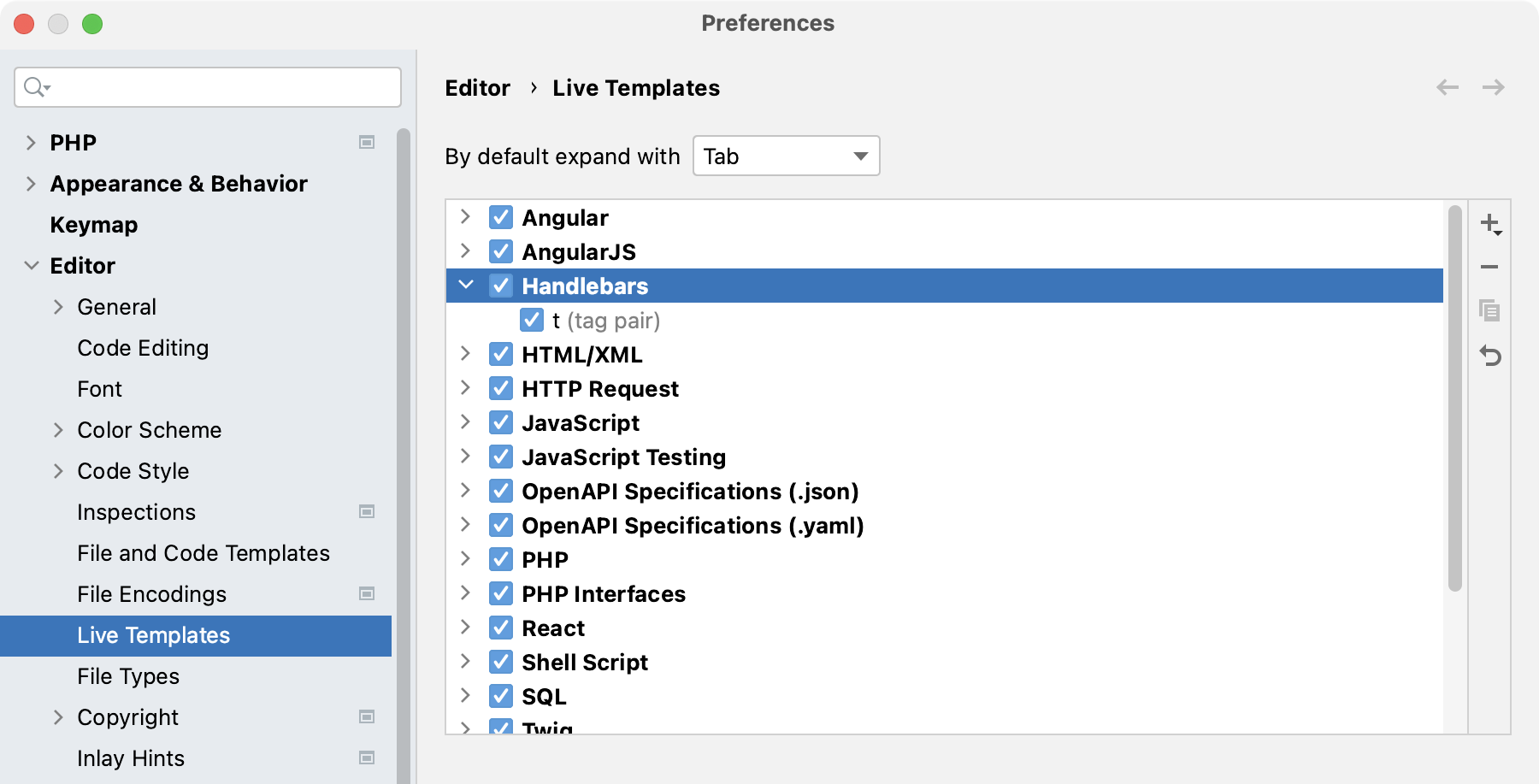Image resolution: width=1539 pixels, height=784 pixels.
Task: Click inside the settings search field
Action: pos(205,86)
